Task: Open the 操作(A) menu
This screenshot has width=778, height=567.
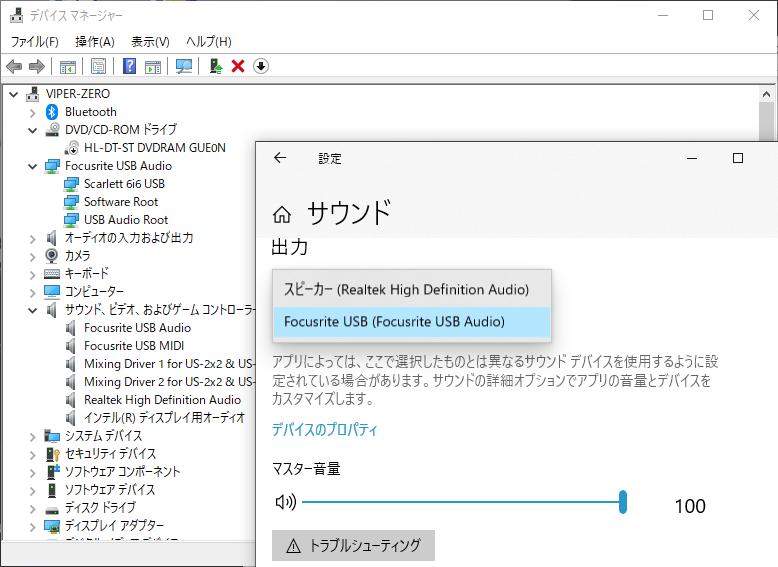Action: (x=95, y=42)
